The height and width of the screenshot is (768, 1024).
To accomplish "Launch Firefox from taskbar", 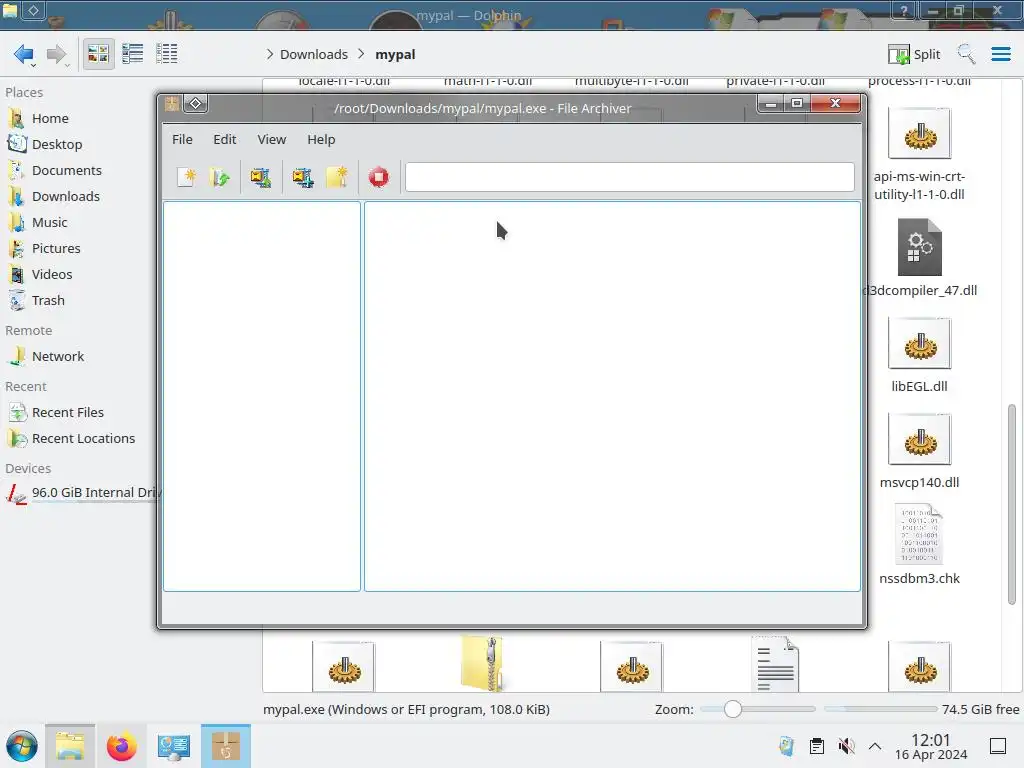I will [122, 746].
